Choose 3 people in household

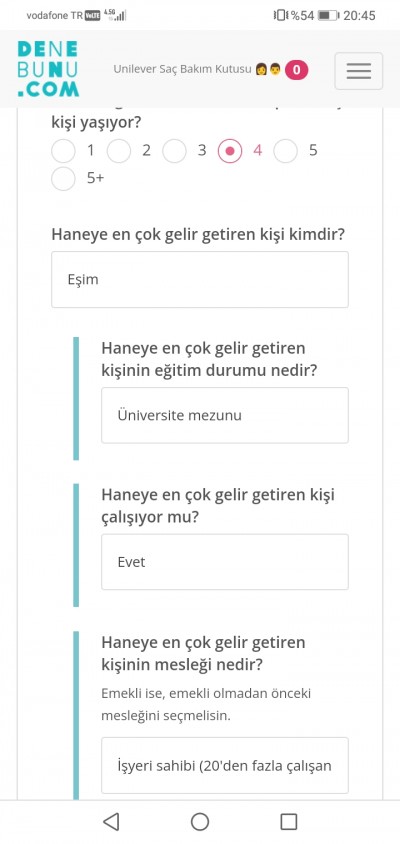pos(174,151)
